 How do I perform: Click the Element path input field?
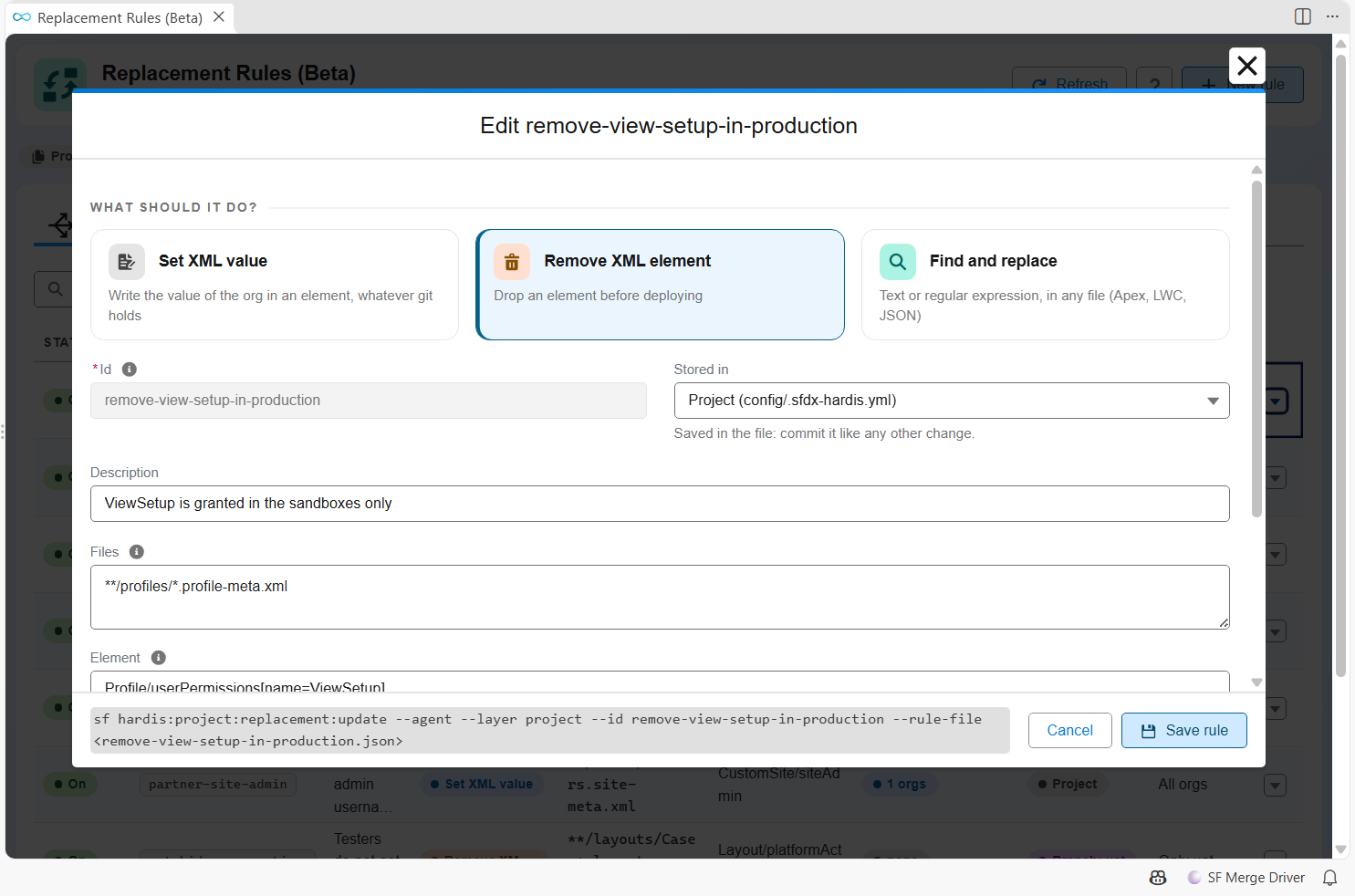coord(660,682)
